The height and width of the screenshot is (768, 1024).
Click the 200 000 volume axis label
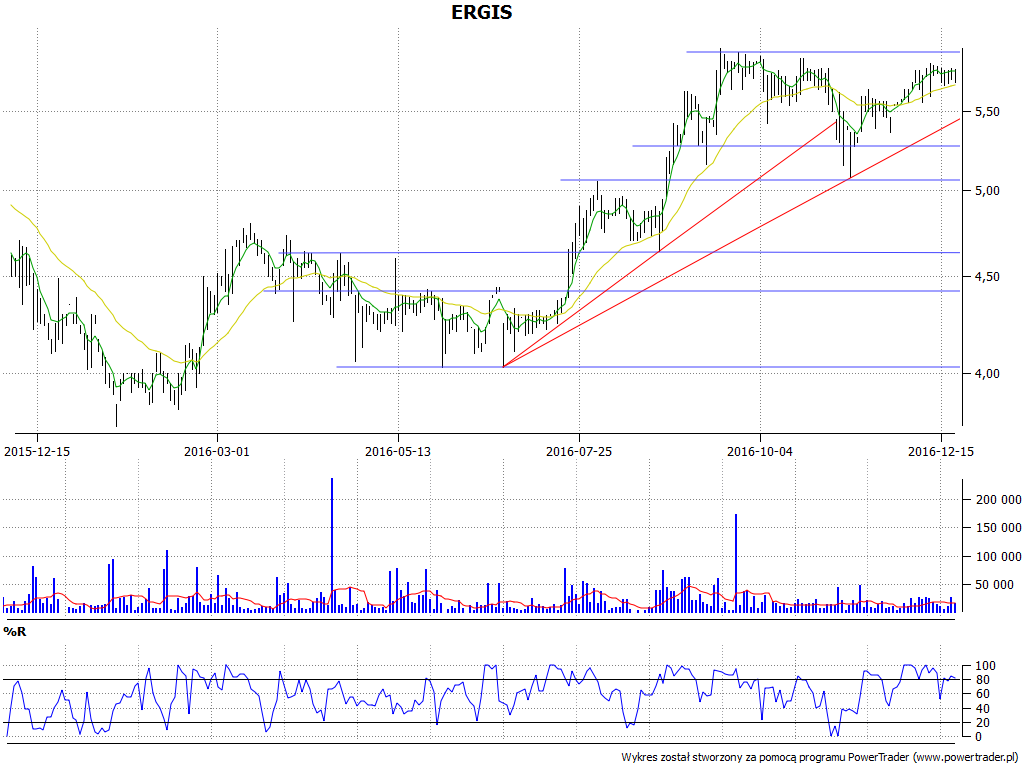coord(999,500)
